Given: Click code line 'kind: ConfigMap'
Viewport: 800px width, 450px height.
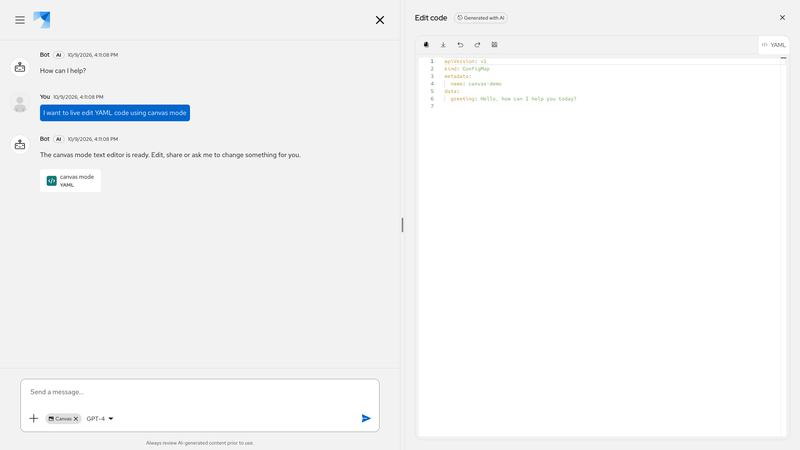Looking at the screenshot, I should (x=467, y=69).
